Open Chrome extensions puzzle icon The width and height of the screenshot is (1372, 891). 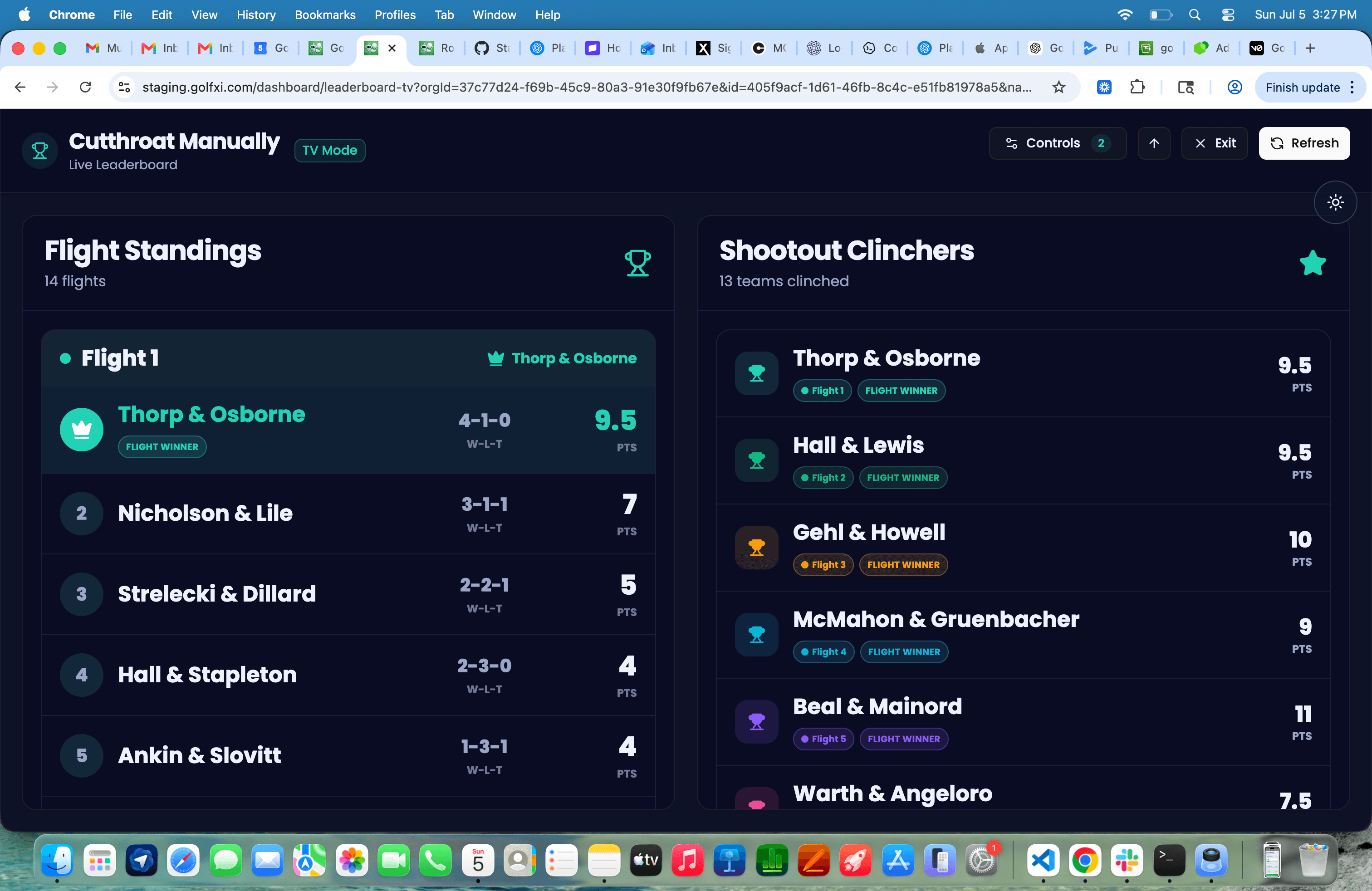coord(1137,87)
